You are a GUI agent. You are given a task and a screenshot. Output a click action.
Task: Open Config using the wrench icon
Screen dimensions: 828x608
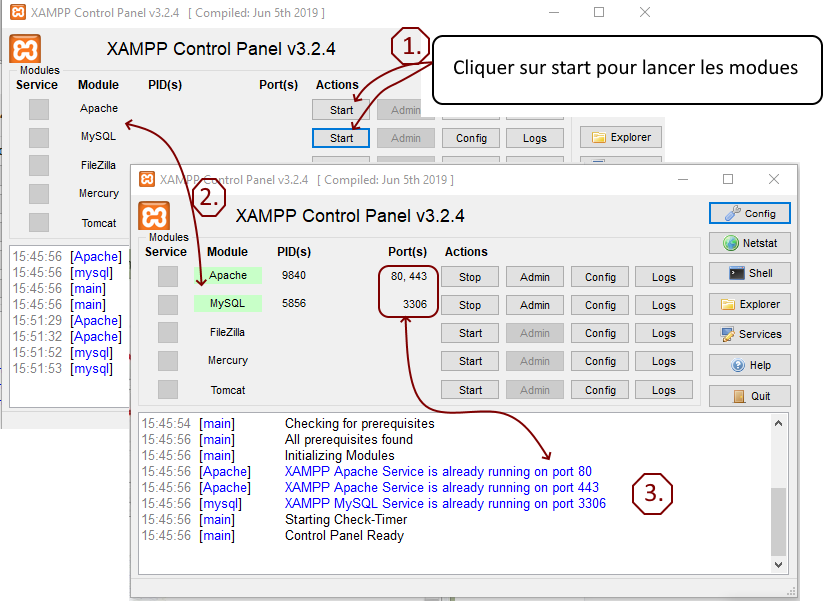coord(749,213)
